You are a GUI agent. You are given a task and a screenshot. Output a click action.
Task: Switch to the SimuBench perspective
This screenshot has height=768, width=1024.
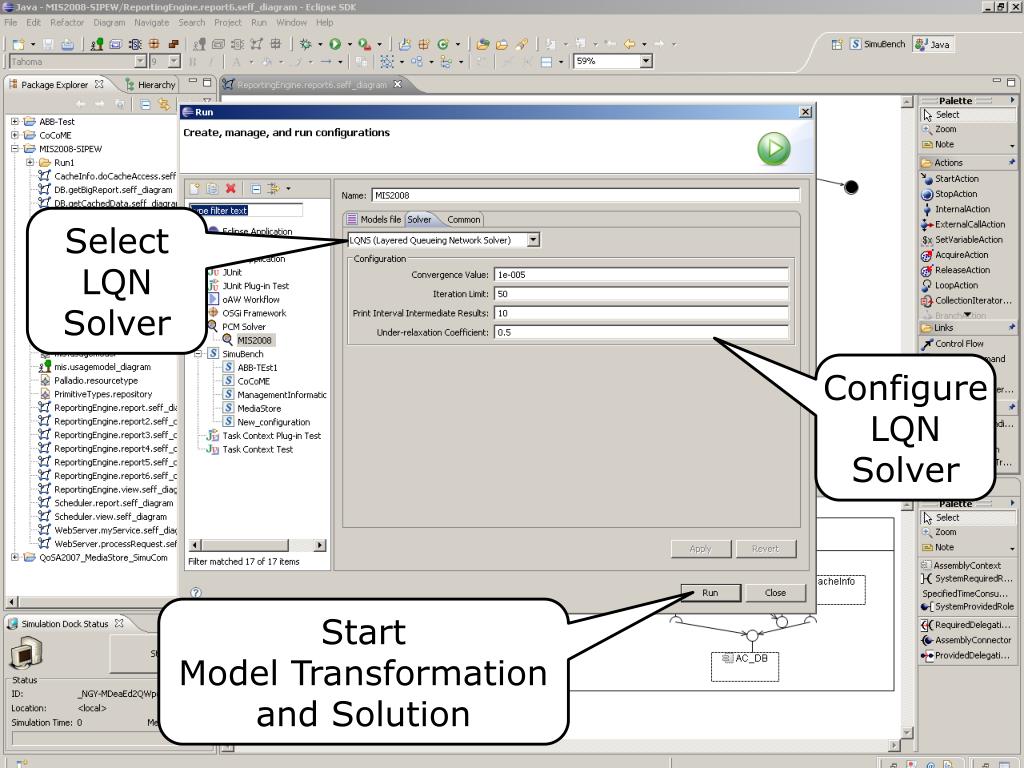[x=878, y=44]
